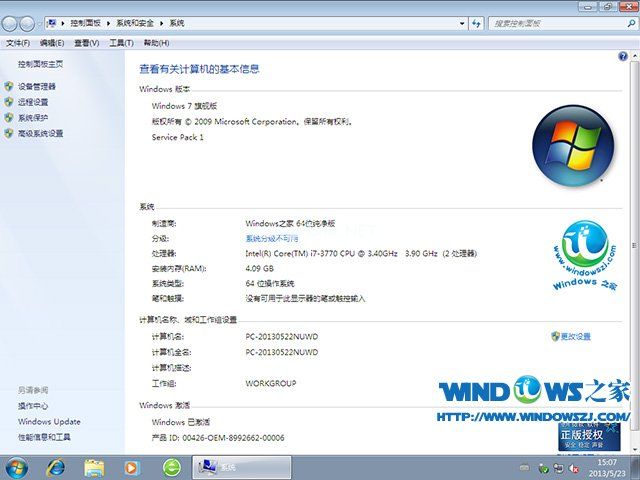Image resolution: width=640 pixels, height=480 pixels.
Task: Open the 文件(F) menu
Action: point(17,43)
